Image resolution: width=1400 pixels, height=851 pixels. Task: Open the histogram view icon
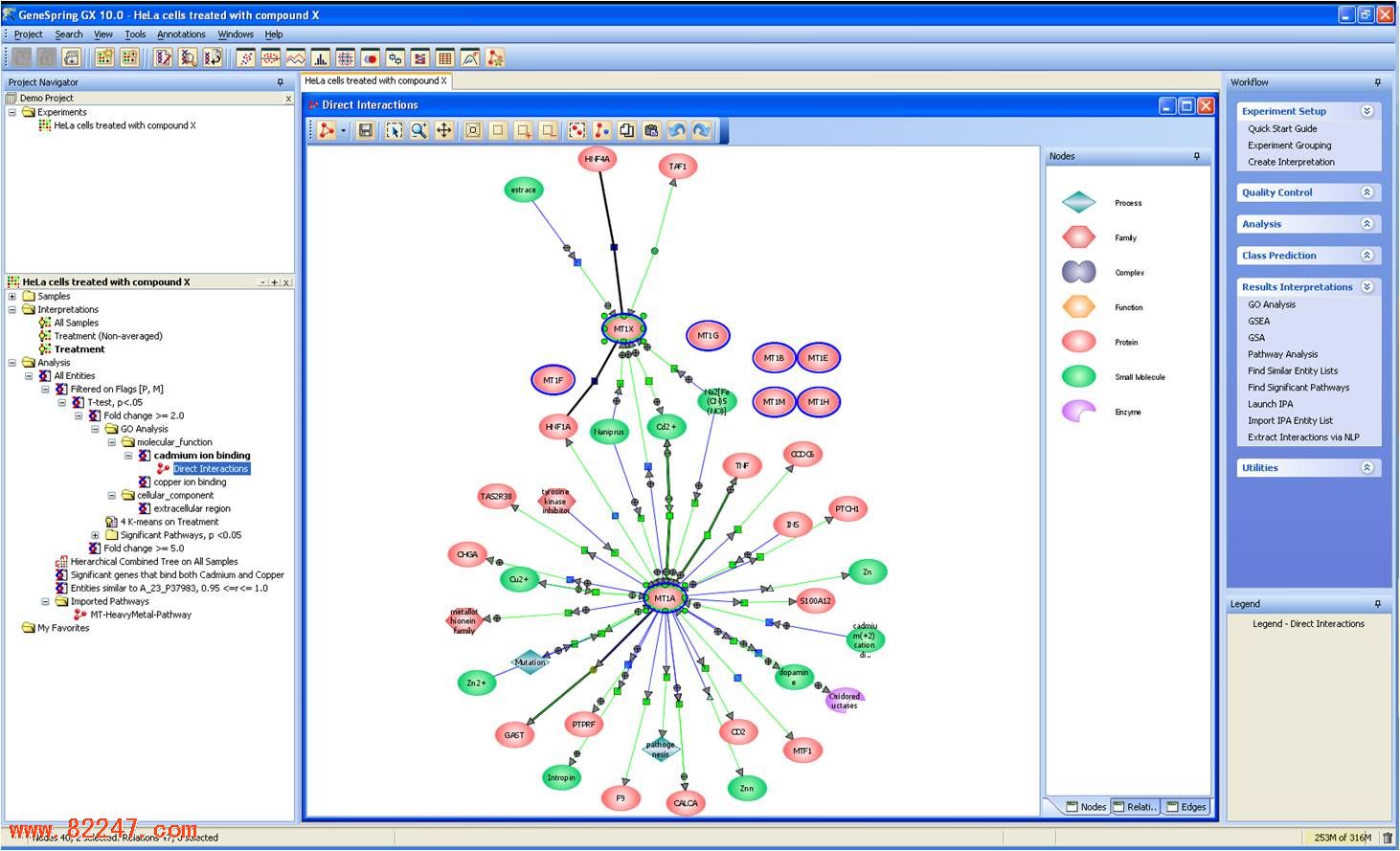321,58
